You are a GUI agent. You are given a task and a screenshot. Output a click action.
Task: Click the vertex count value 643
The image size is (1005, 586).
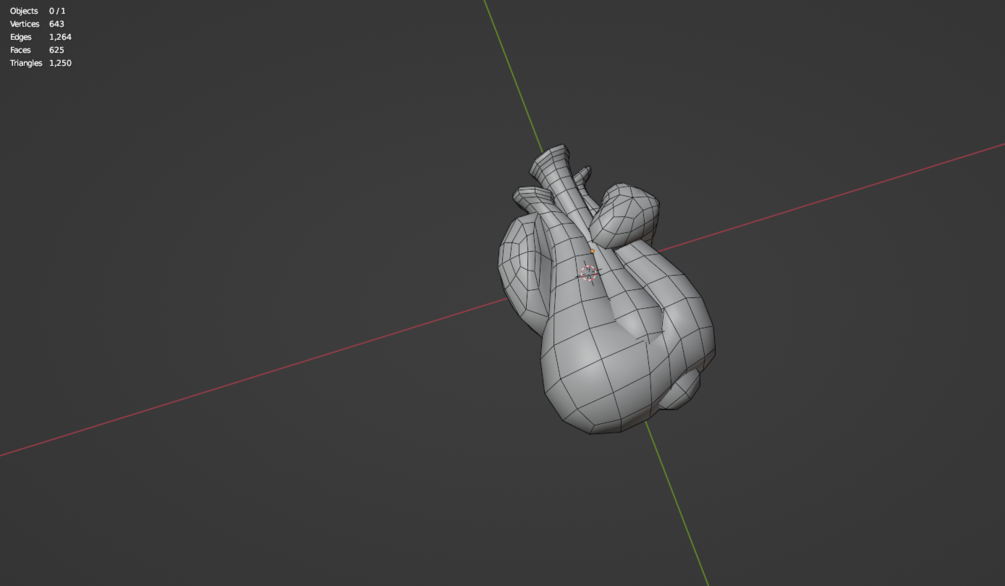56,24
